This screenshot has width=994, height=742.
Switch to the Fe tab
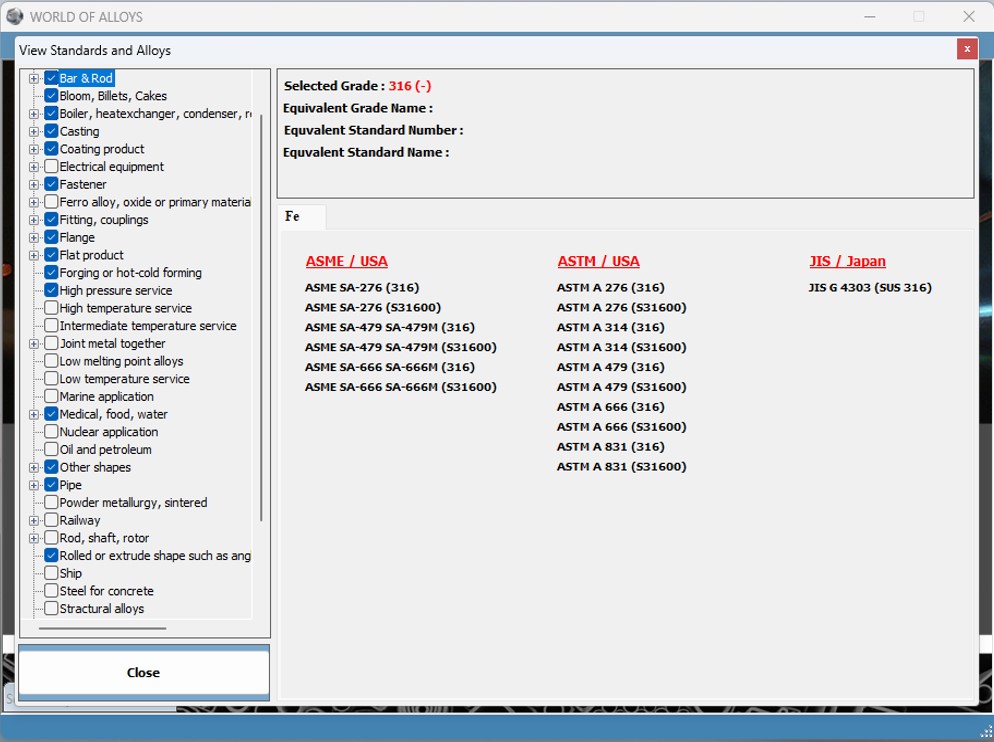[302, 217]
